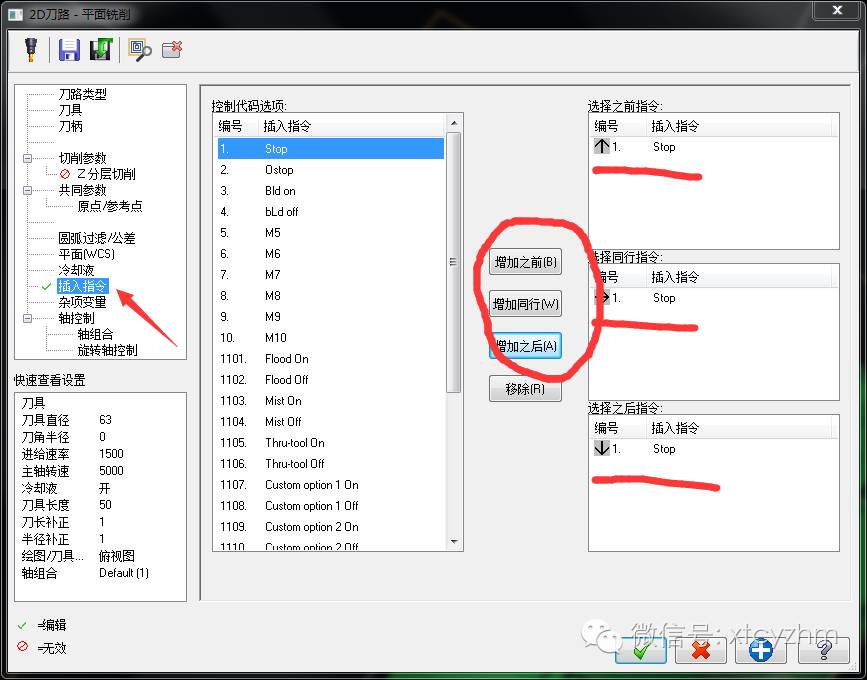
Task: Click 插入指令 column header in control code list
Action: (x=351, y=126)
